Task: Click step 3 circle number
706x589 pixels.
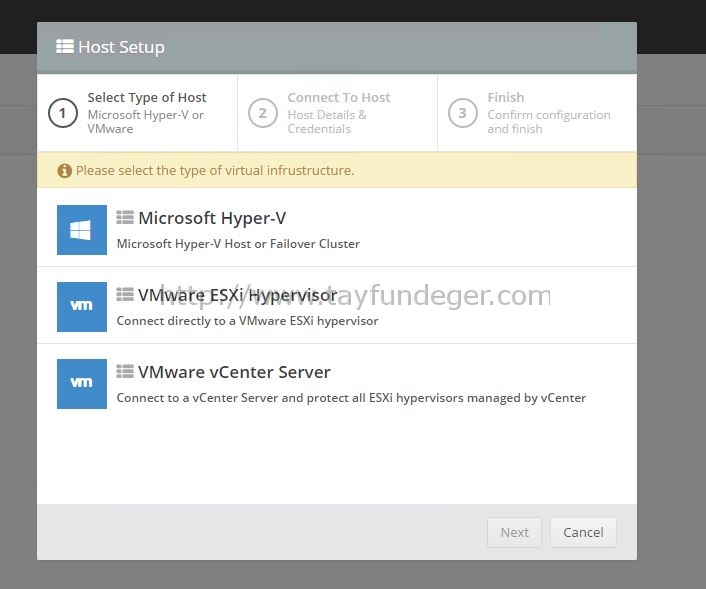Action: [462, 113]
